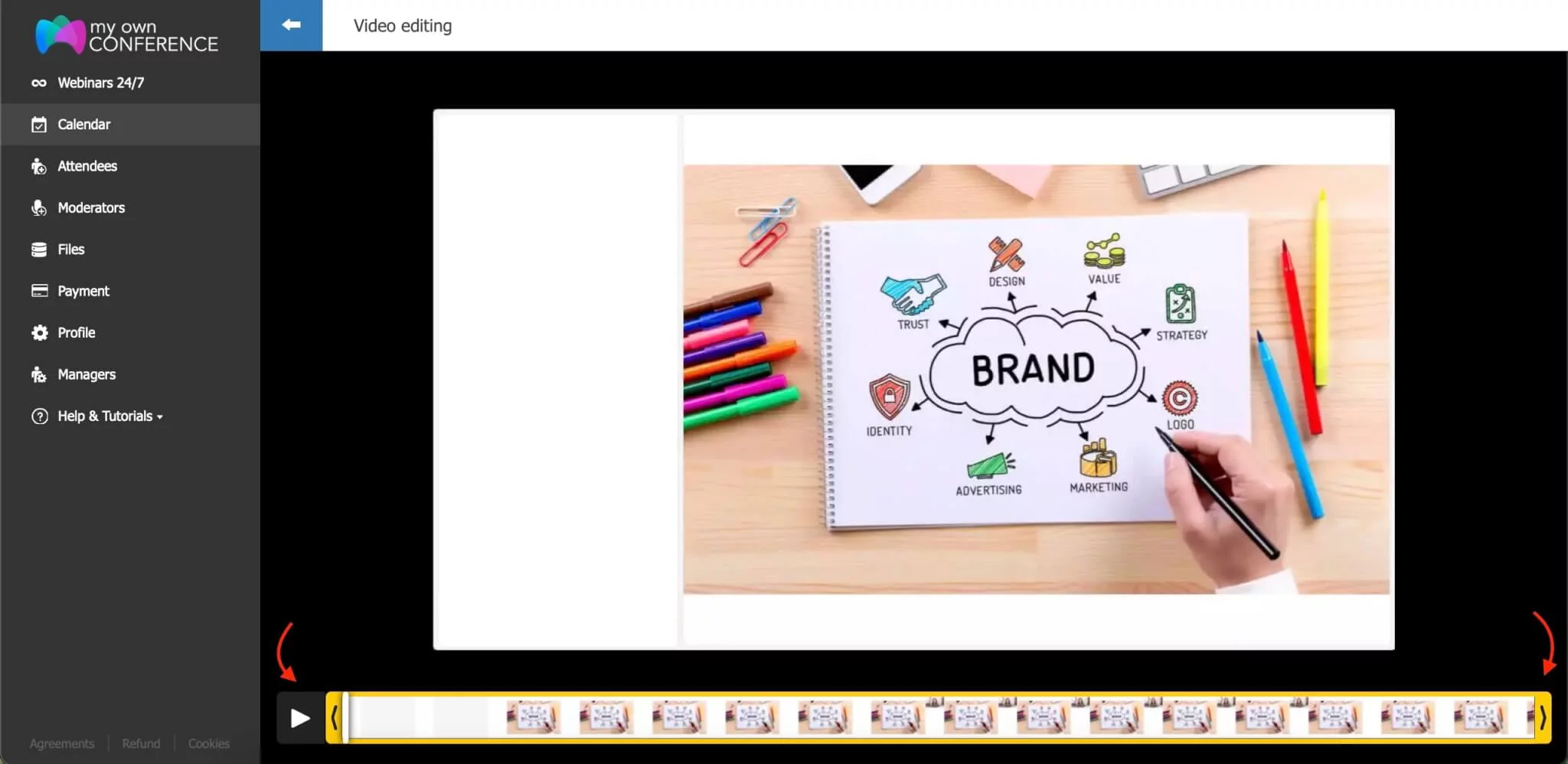Click the back arrow to exit Video editing
Viewport: 1568px width, 764px height.
tap(291, 24)
